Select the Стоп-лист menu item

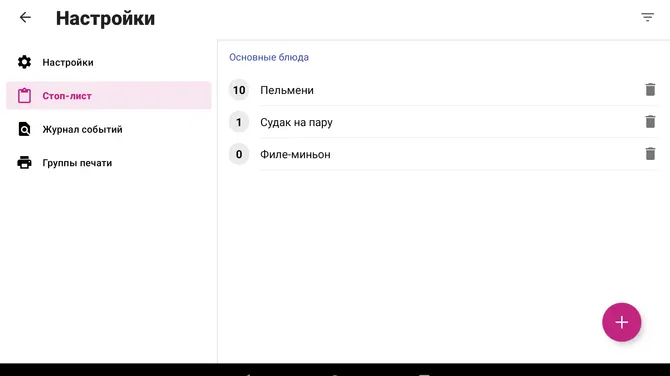tap(109, 95)
